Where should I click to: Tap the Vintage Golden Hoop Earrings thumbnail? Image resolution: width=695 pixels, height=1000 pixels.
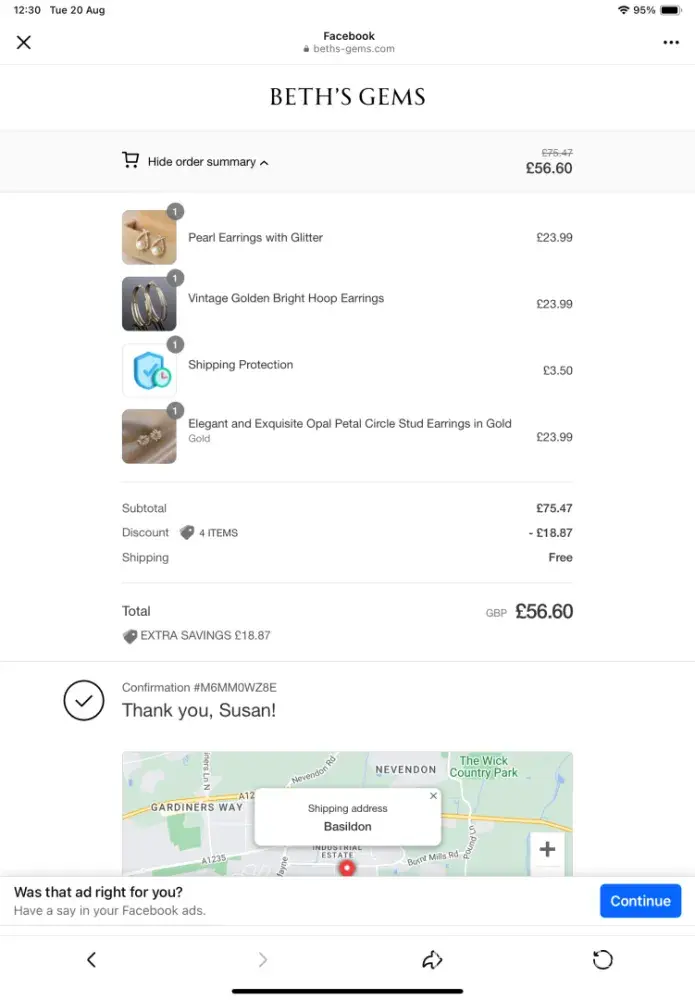tap(149, 303)
